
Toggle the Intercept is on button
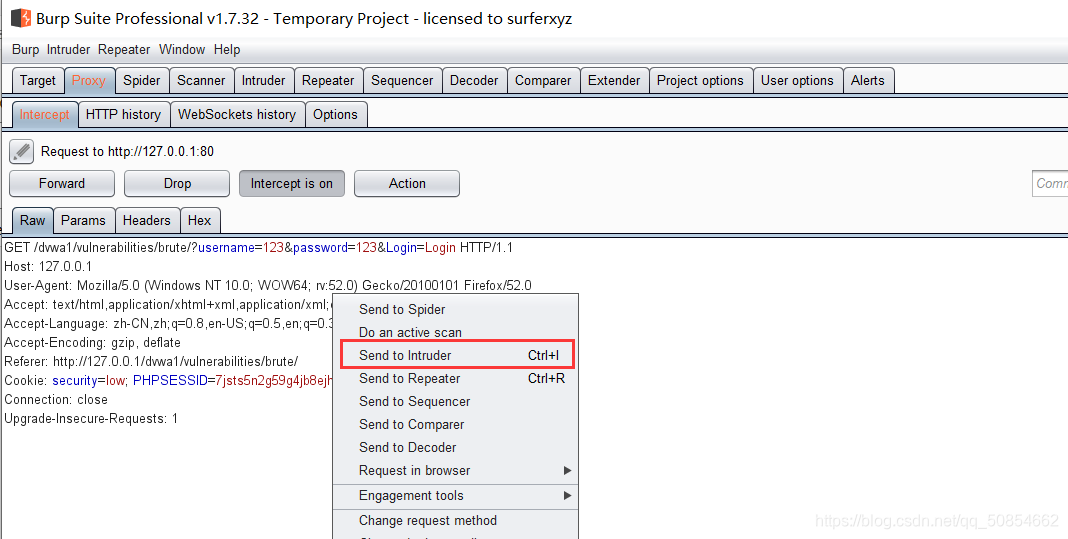coord(292,183)
